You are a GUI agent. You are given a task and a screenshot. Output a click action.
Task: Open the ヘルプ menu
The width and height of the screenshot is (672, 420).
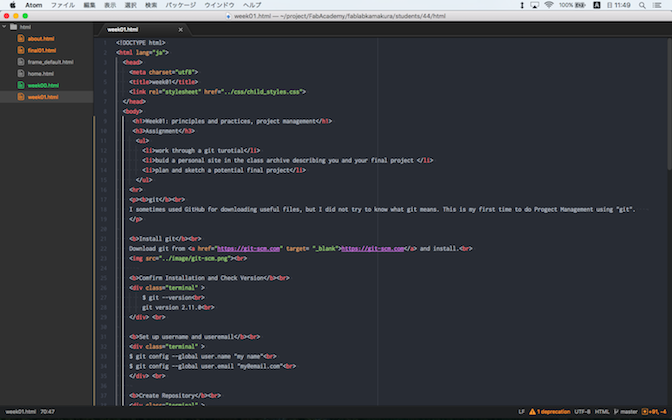(252, 5)
